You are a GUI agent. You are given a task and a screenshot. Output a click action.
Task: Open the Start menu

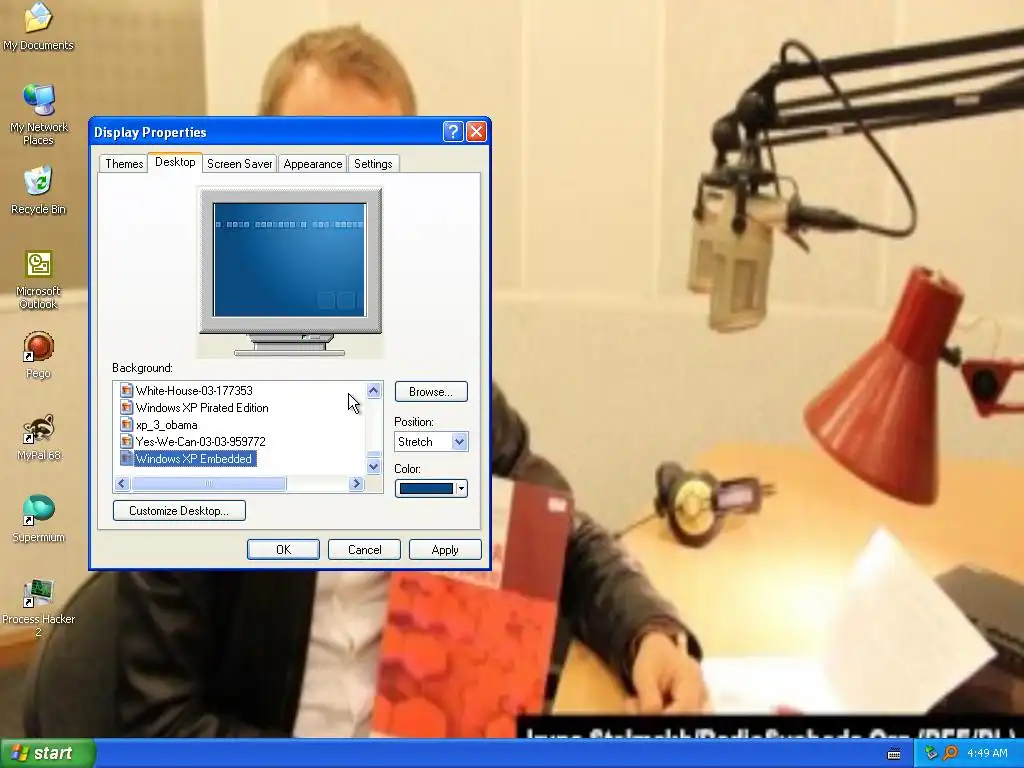[x=48, y=753]
